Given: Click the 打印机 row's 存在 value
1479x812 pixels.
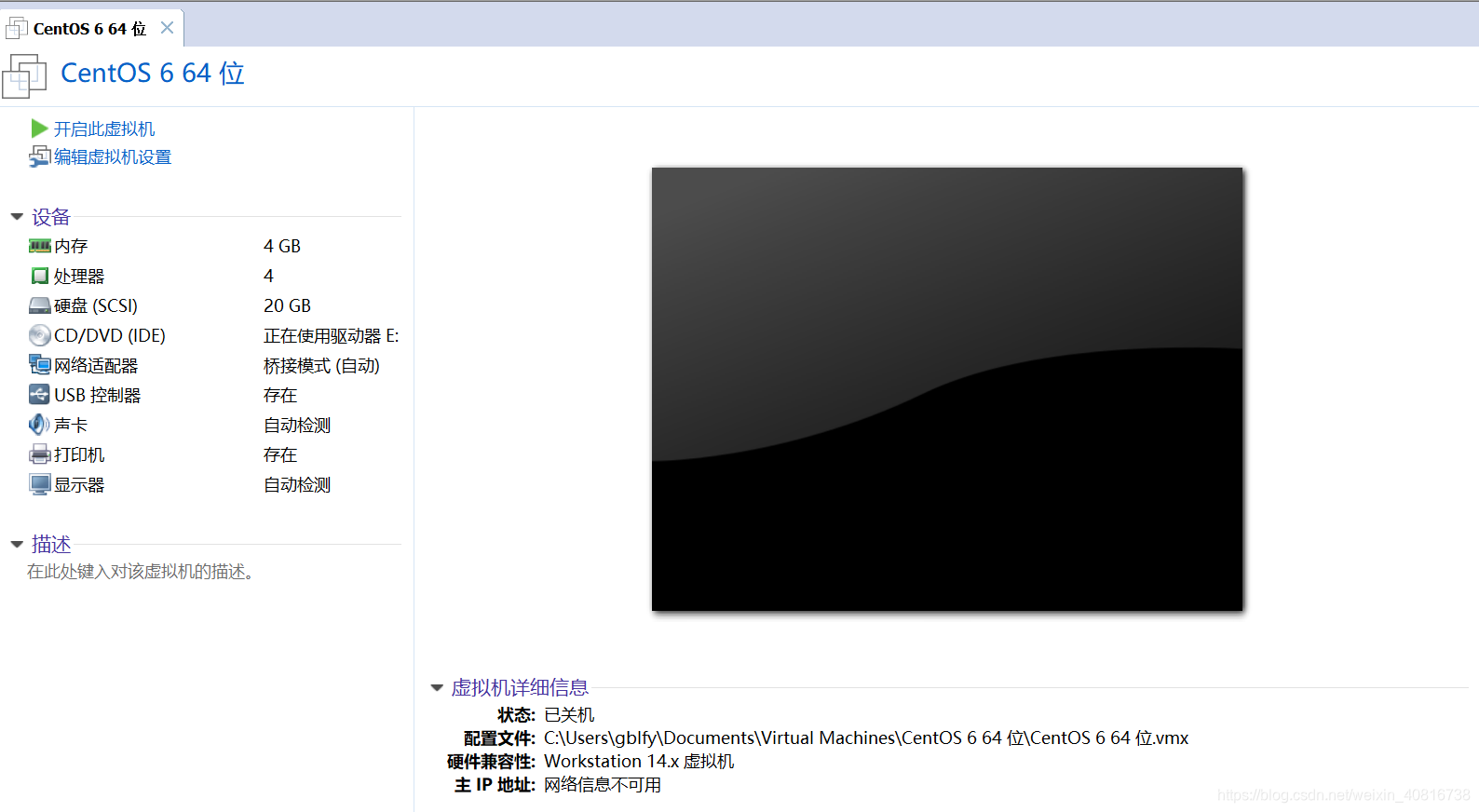Looking at the screenshot, I should click(280, 455).
